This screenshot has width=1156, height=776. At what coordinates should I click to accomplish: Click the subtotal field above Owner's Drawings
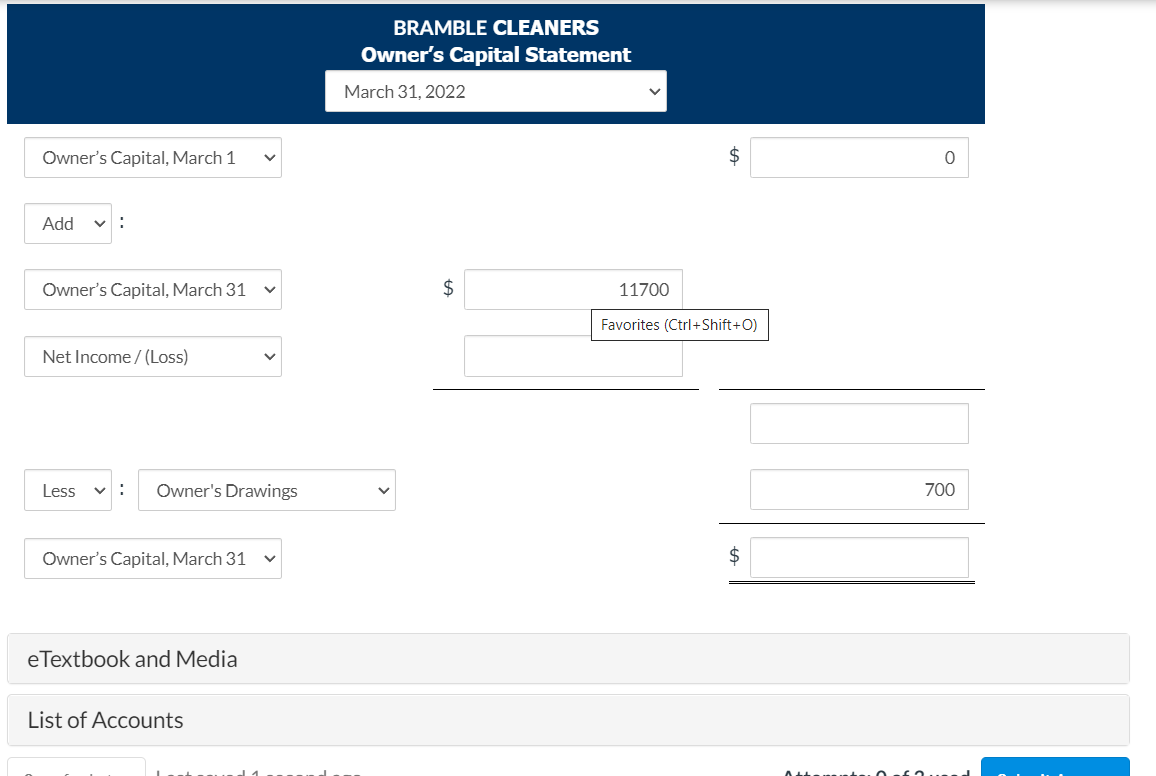[858, 423]
